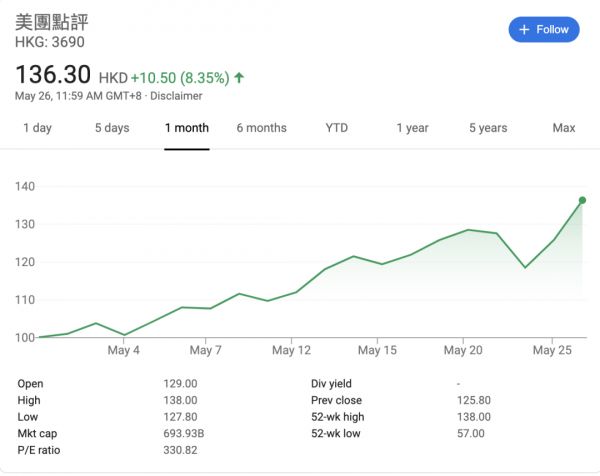This screenshot has width=600, height=476.
Task: Click the green endpoint dot on the chart
Action: (x=582, y=200)
